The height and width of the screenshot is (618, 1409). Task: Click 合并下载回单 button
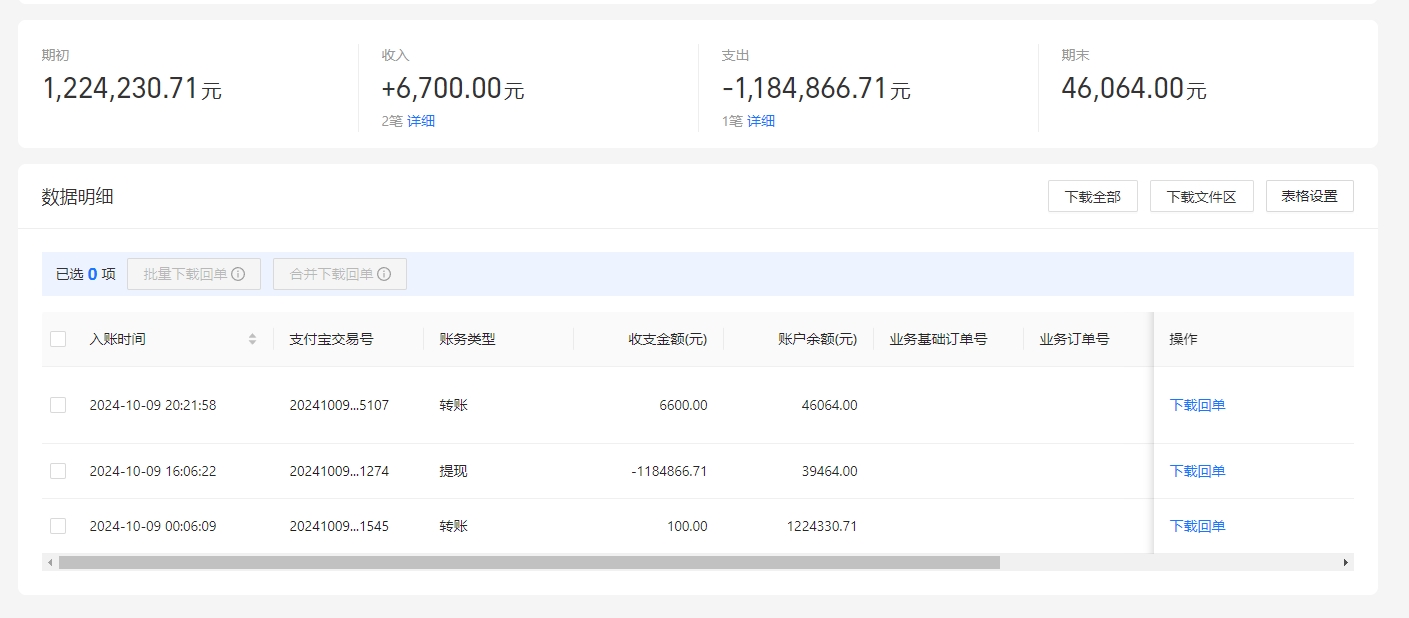tap(340, 274)
